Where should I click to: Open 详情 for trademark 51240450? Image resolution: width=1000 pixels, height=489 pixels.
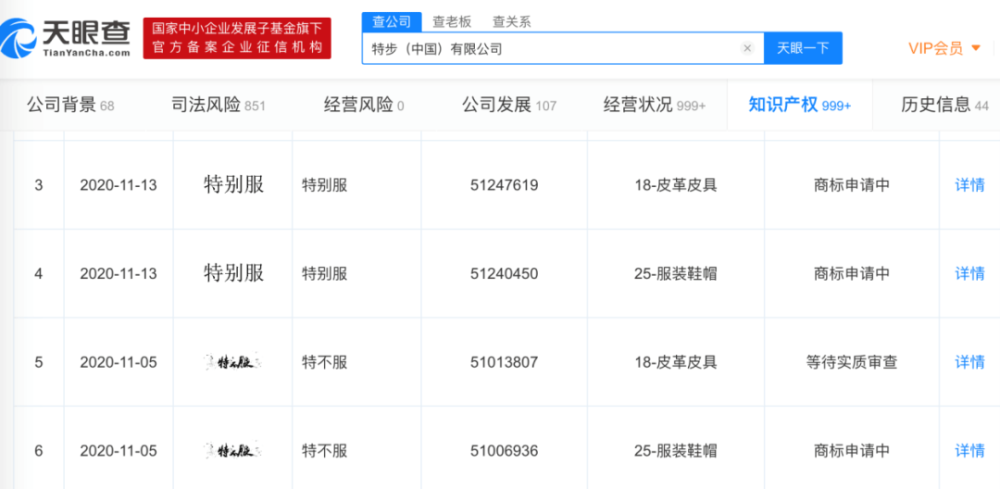click(969, 274)
